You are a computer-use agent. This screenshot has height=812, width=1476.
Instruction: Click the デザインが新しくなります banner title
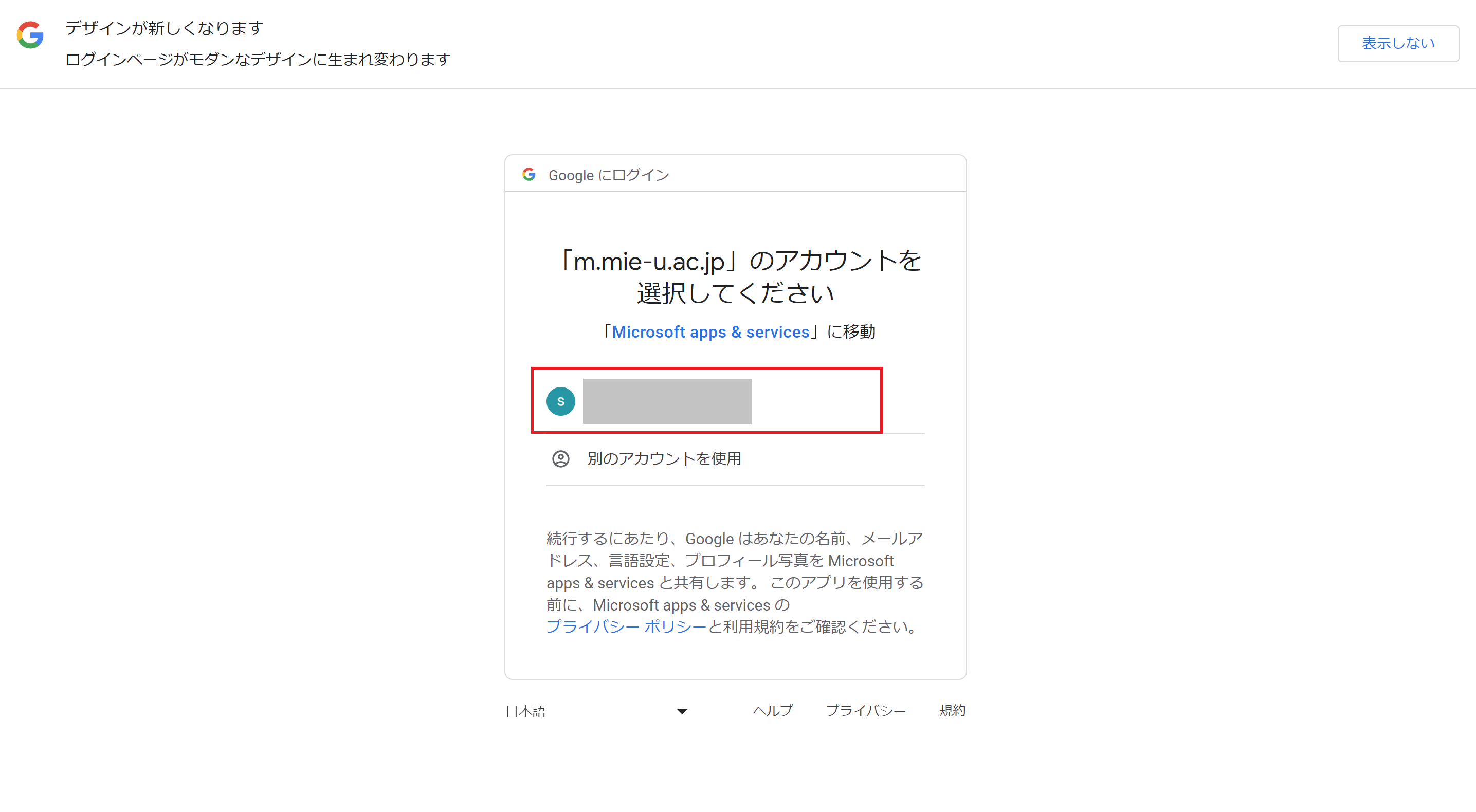click(164, 28)
